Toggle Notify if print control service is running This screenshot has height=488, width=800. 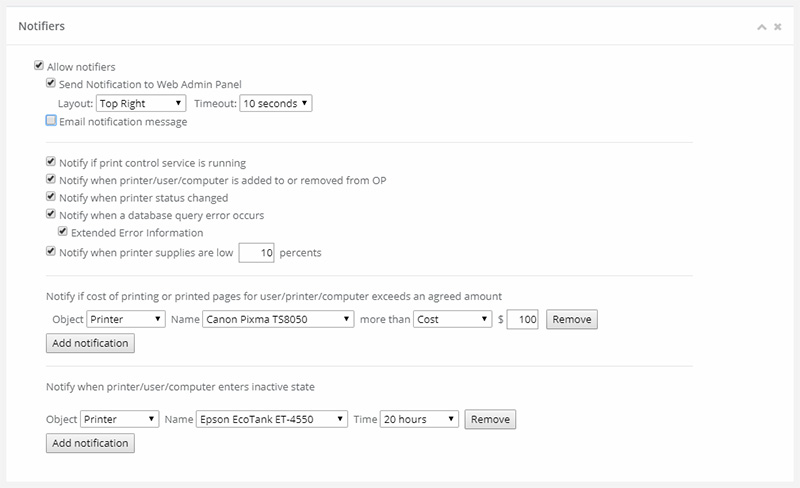pyautogui.click(x=51, y=162)
